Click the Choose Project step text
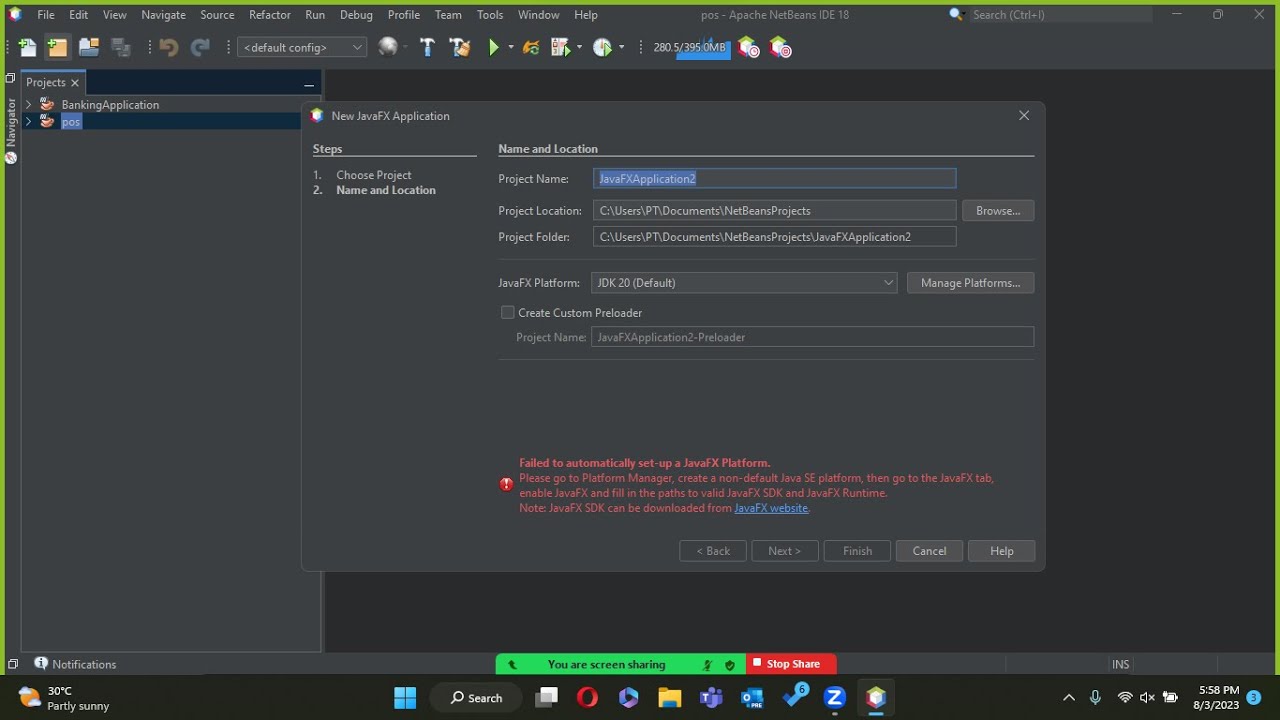The height and width of the screenshot is (720, 1280). click(x=374, y=175)
